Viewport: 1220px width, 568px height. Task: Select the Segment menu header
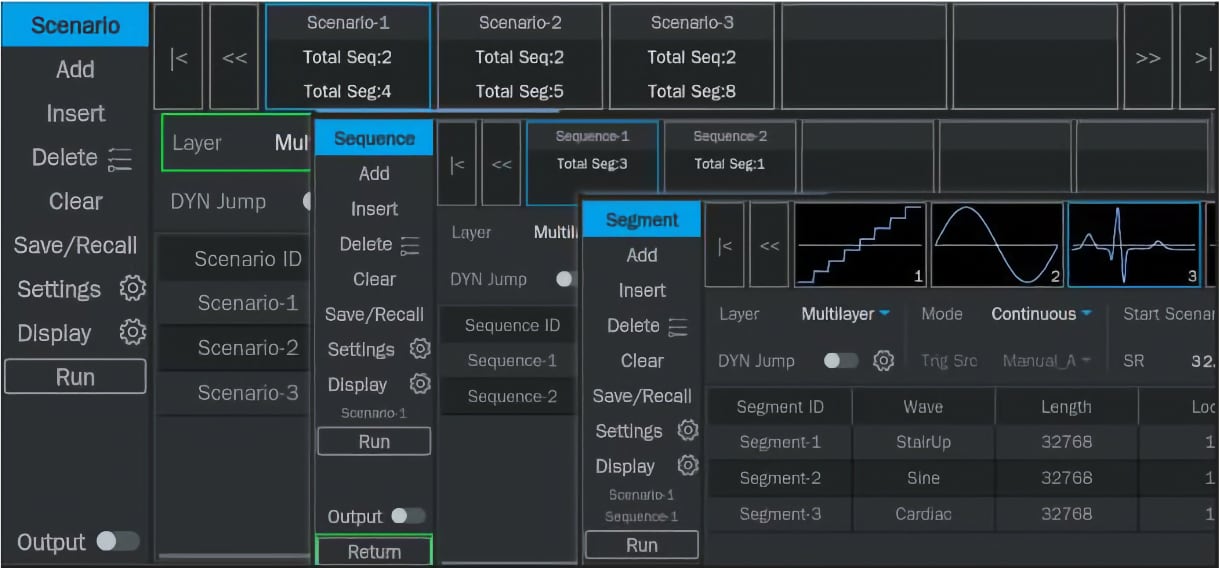point(642,220)
